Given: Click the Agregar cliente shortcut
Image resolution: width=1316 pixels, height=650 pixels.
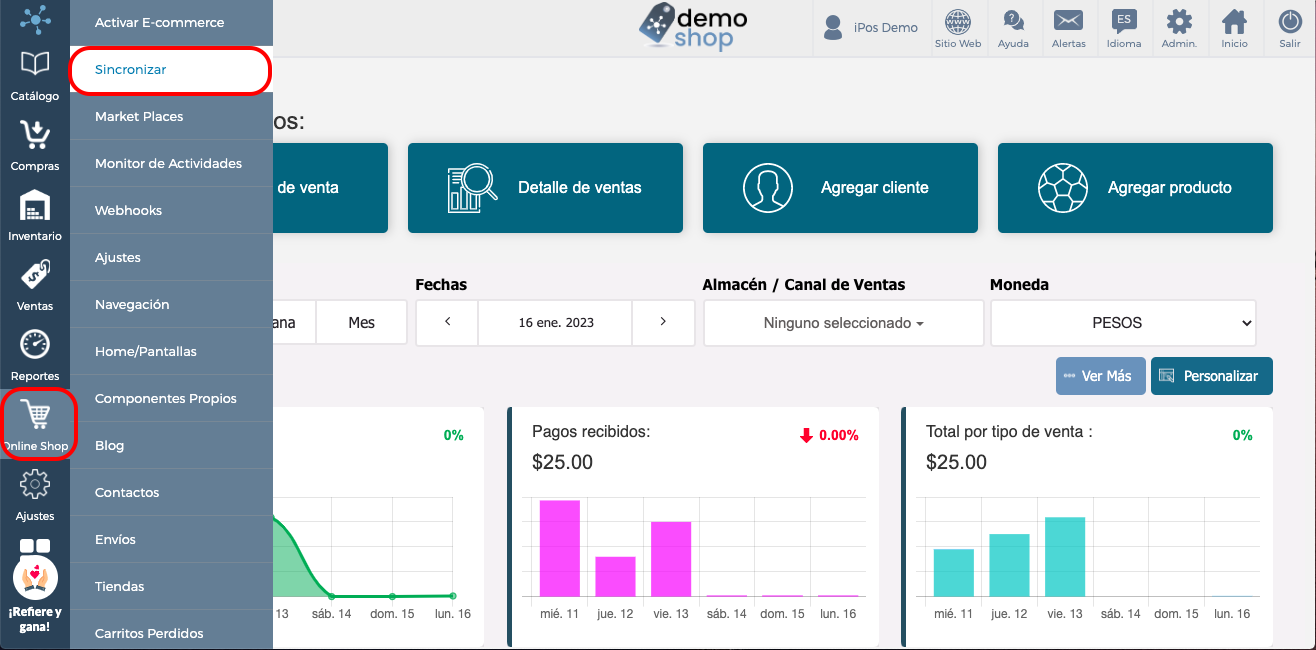Looking at the screenshot, I should point(840,188).
